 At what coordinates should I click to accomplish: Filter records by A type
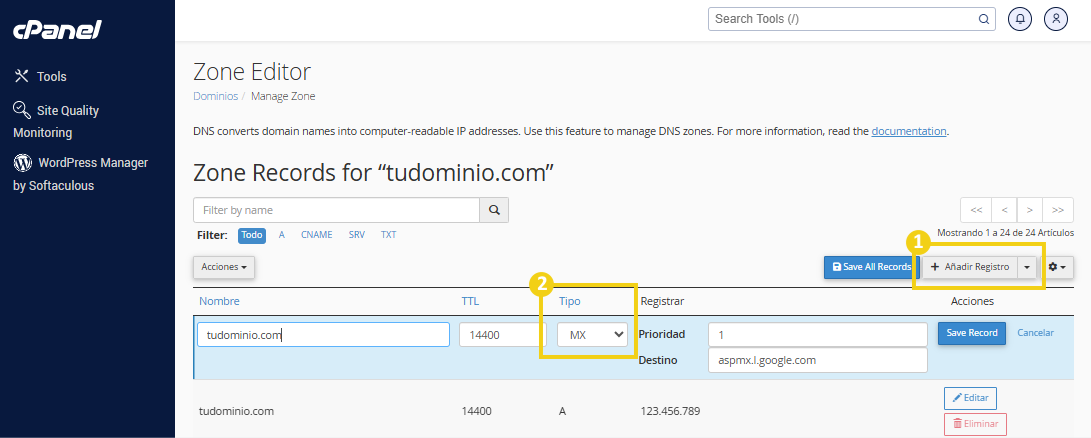click(282, 235)
